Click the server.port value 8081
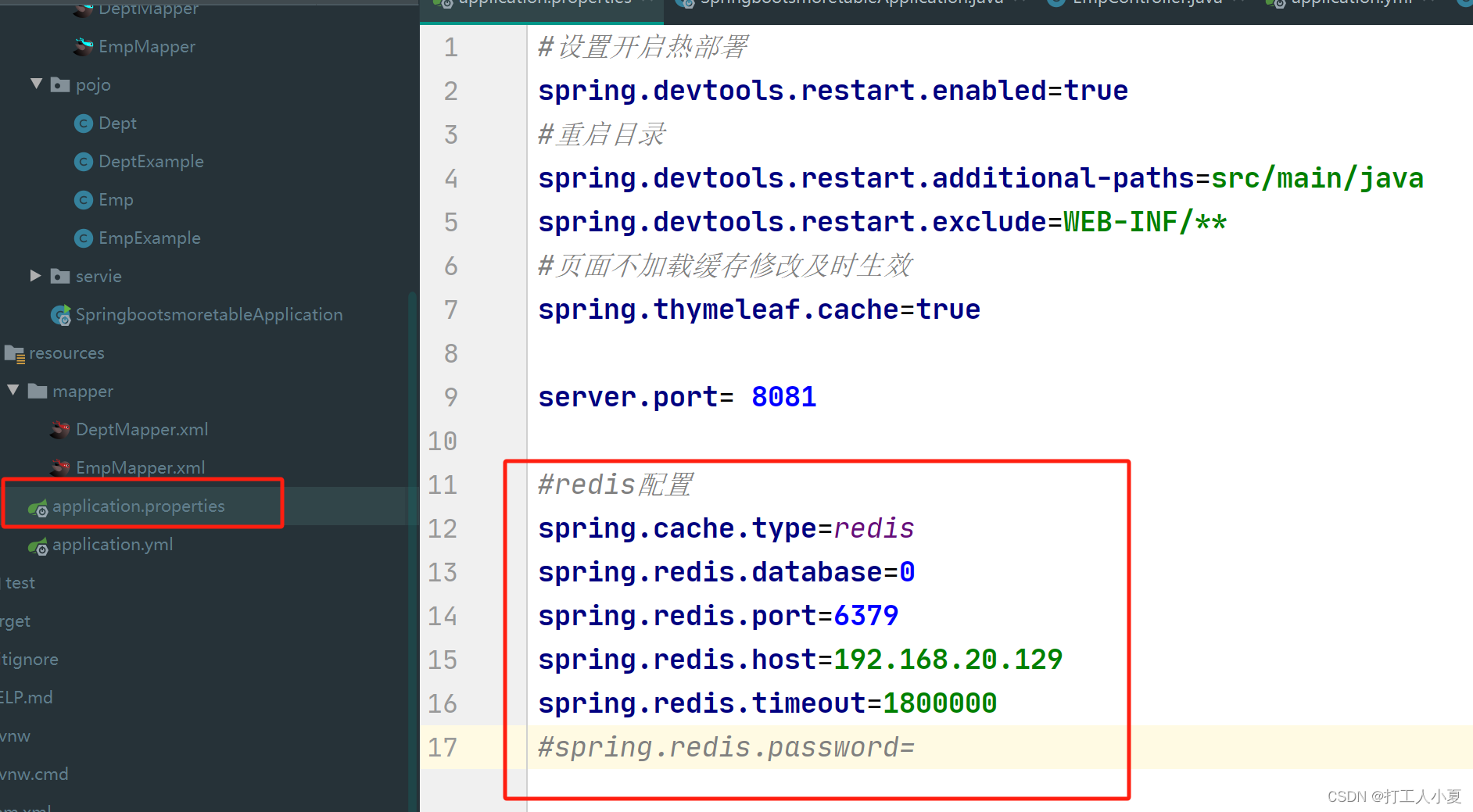Image resolution: width=1473 pixels, height=812 pixels. (783, 396)
